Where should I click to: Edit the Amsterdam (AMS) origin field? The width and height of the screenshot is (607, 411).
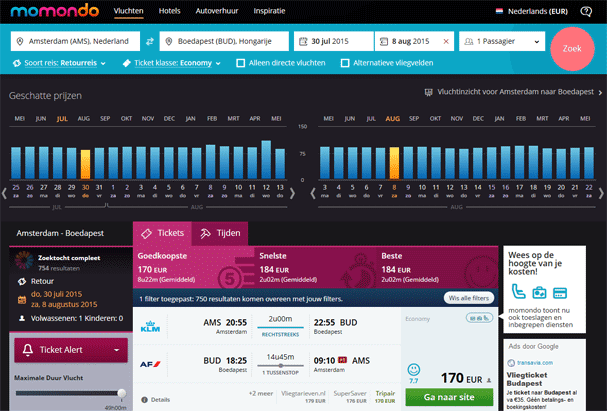tap(75, 41)
